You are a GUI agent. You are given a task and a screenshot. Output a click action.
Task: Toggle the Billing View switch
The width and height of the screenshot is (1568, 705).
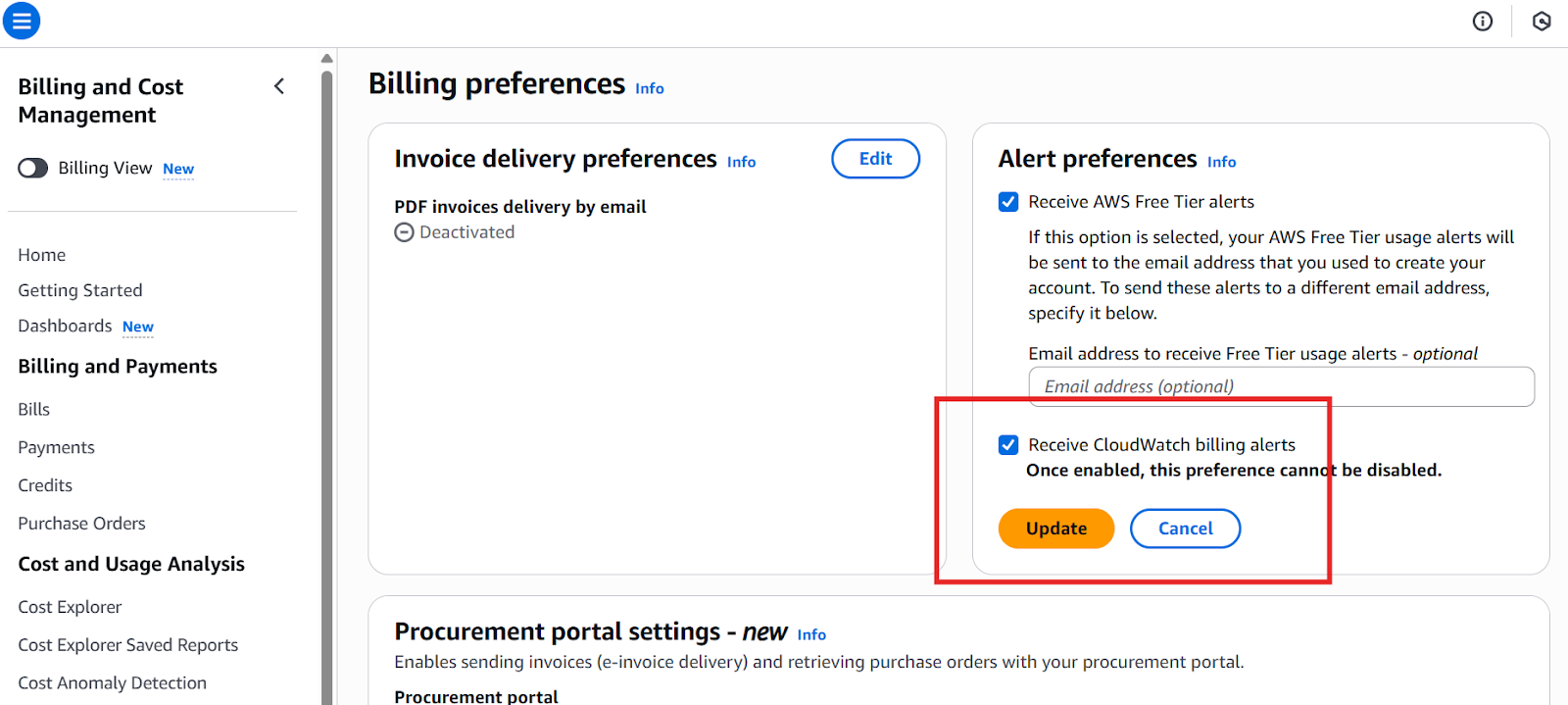pos(32,168)
